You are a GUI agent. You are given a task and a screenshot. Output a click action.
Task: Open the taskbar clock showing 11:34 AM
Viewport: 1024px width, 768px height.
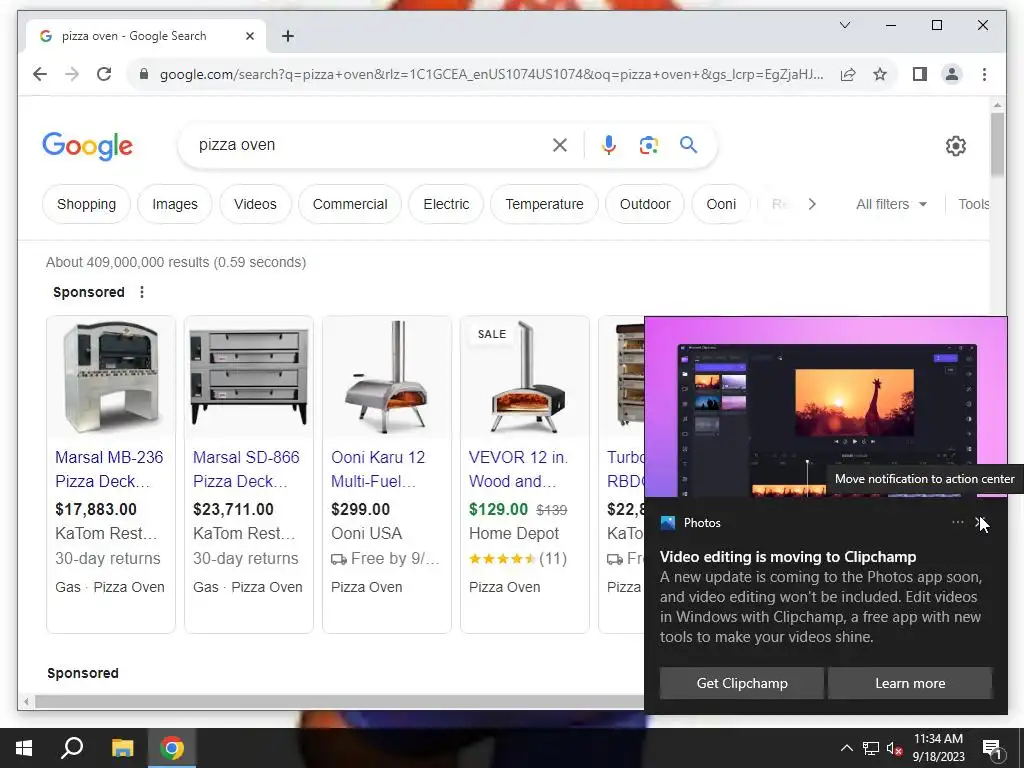pyautogui.click(x=938, y=748)
